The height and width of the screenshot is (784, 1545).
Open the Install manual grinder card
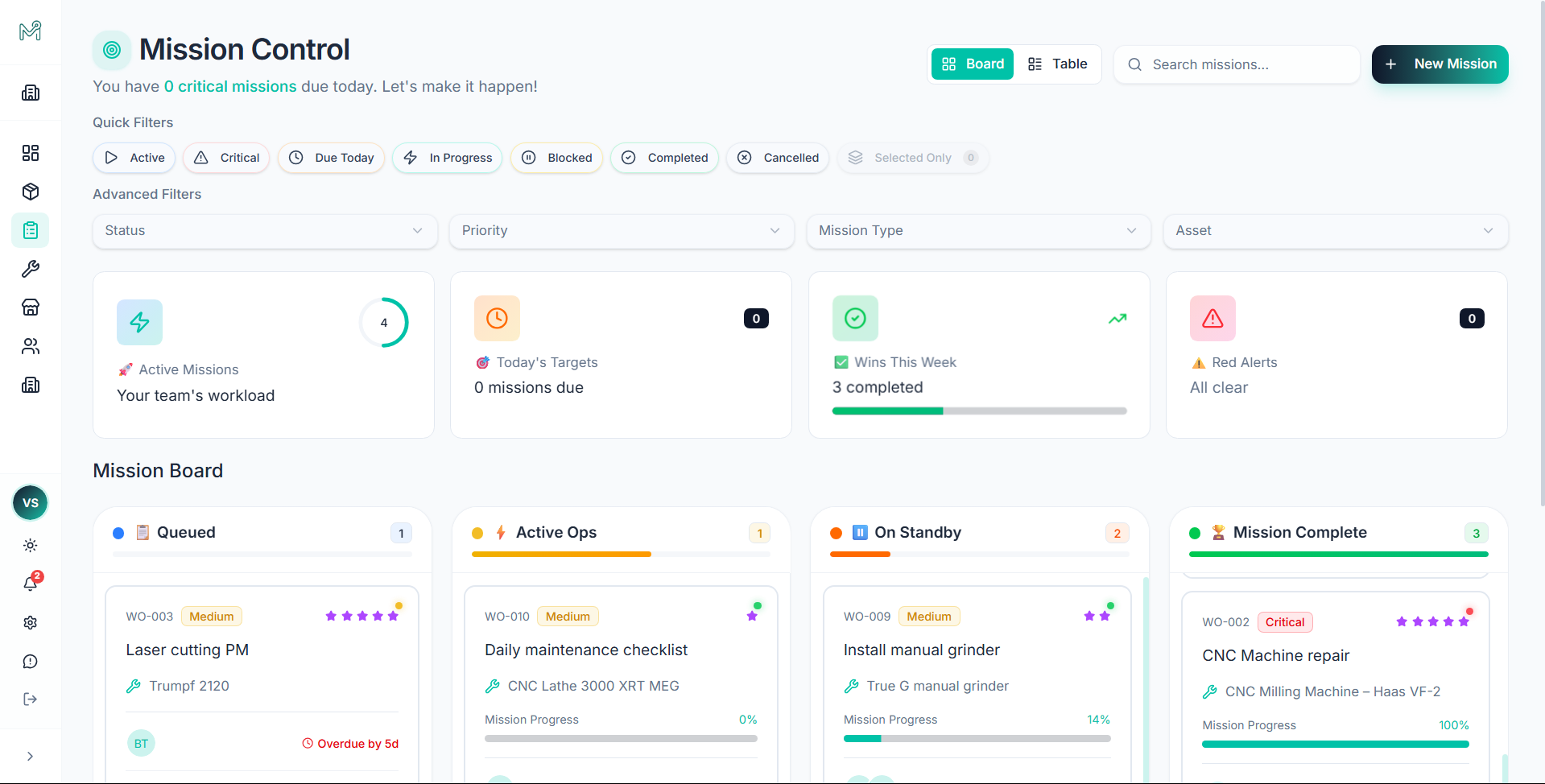click(977, 684)
